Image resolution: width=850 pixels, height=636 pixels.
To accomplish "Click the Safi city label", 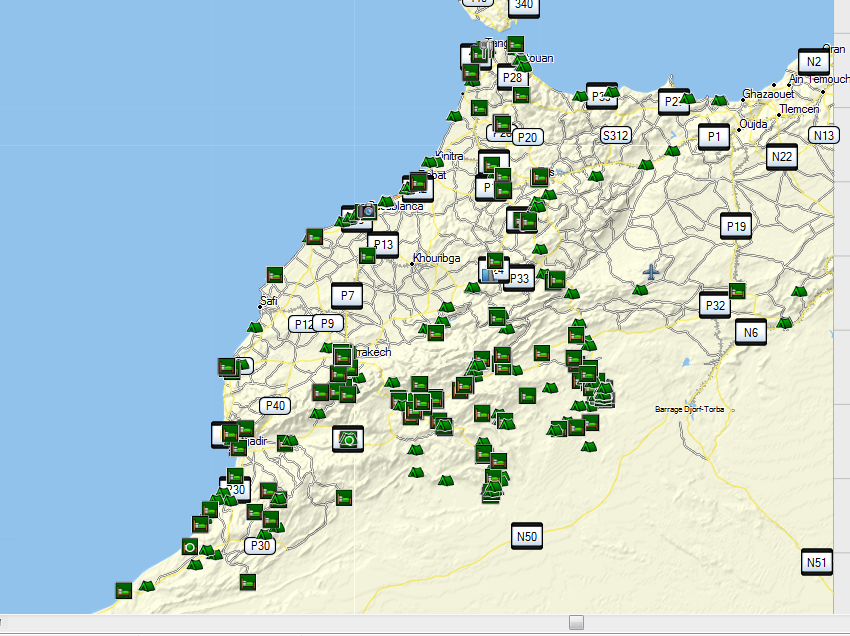I will pos(269,301).
